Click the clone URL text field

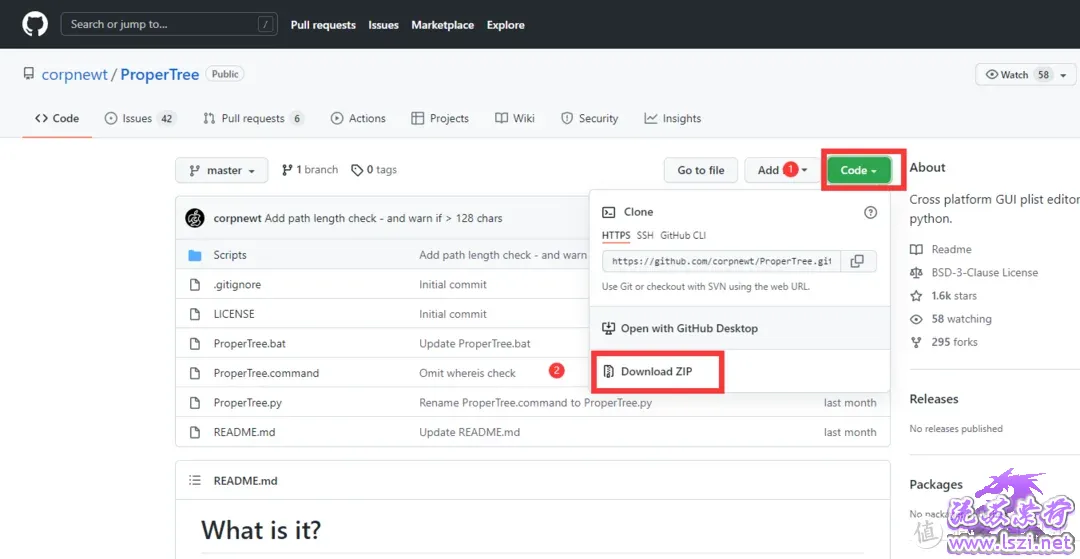721,262
